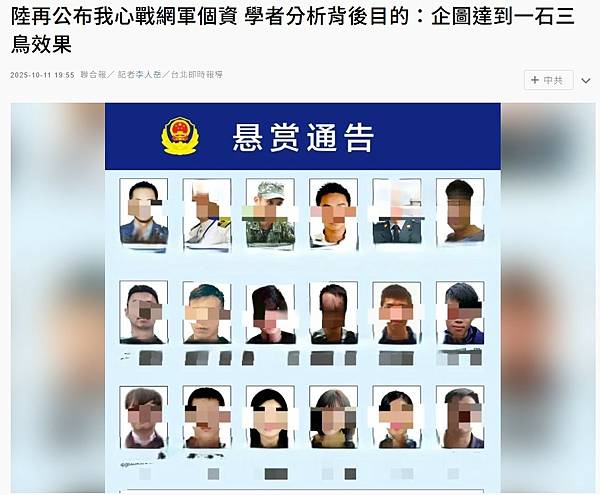Viewport: 600px width, 495px height.
Task: Open the 聯合報 source link
Action: pyautogui.click(x=93, y=75)
